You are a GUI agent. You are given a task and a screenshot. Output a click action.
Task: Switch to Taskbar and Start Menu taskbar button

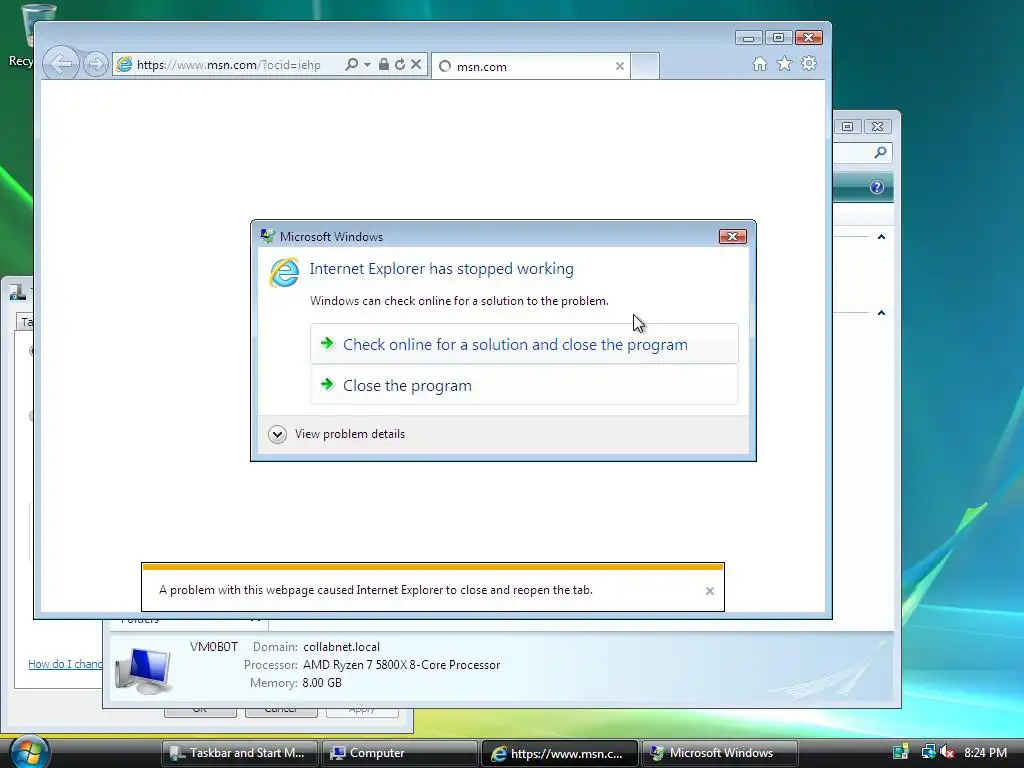(x=239, y=753)
